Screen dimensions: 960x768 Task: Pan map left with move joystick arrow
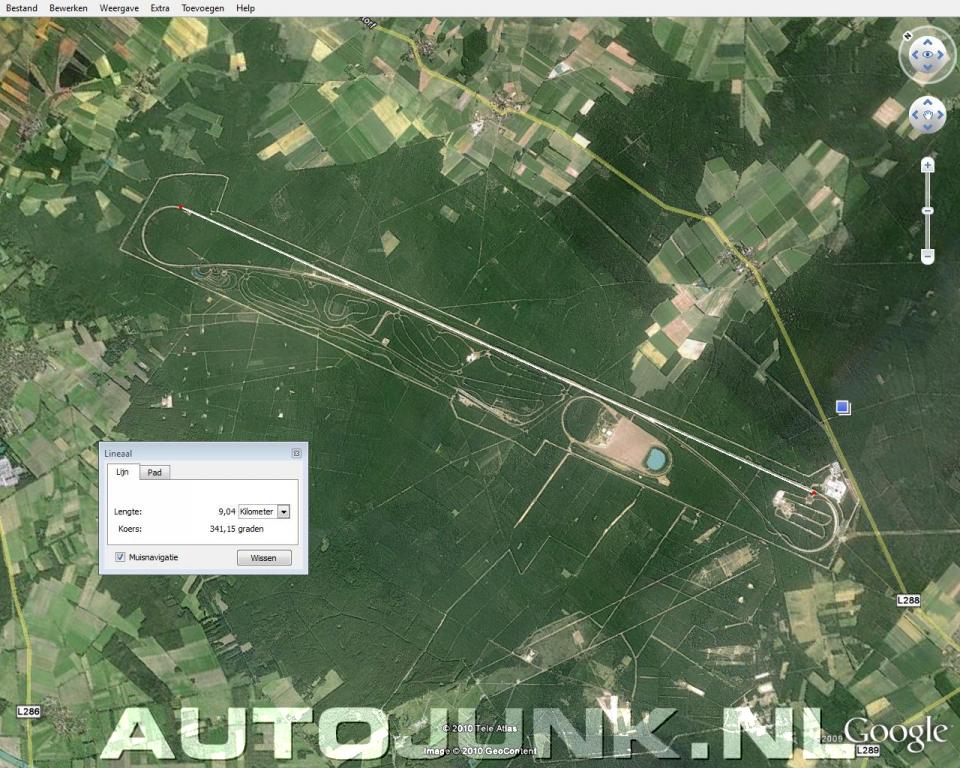915,117
